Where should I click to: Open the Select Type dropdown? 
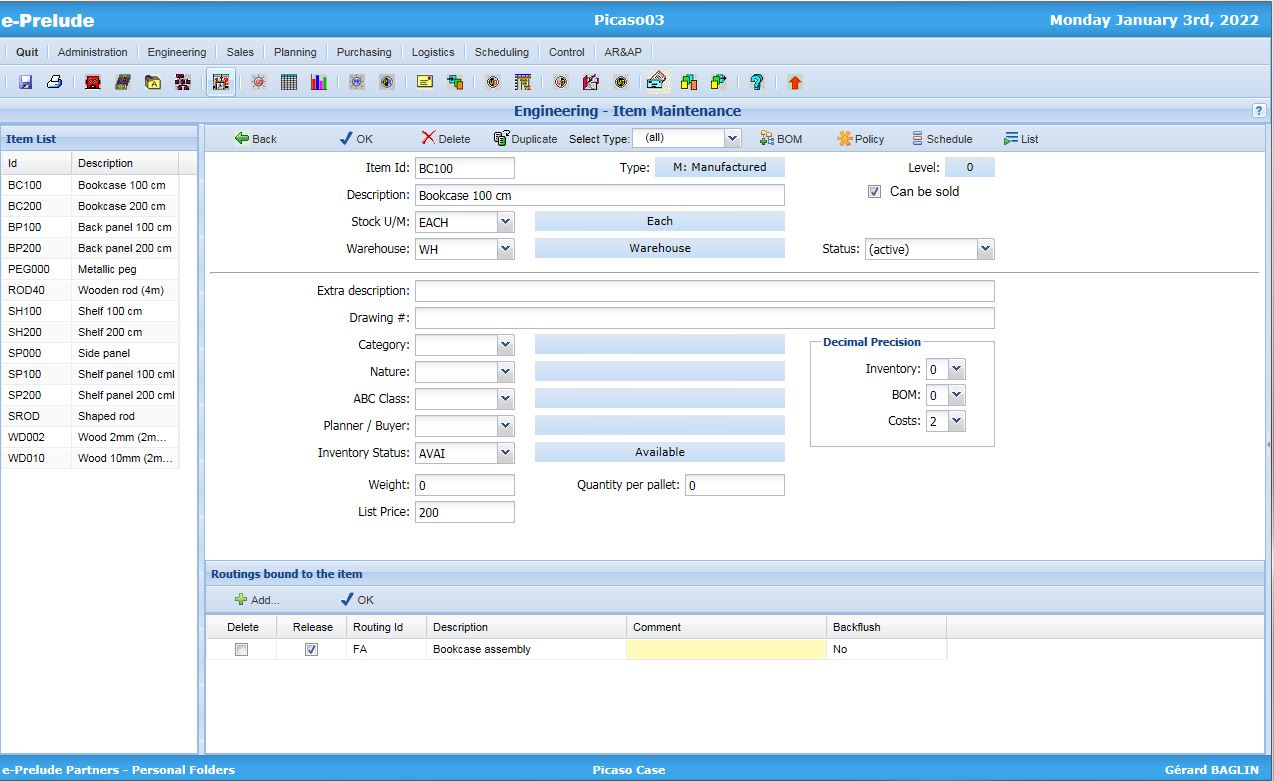(732, 139)
